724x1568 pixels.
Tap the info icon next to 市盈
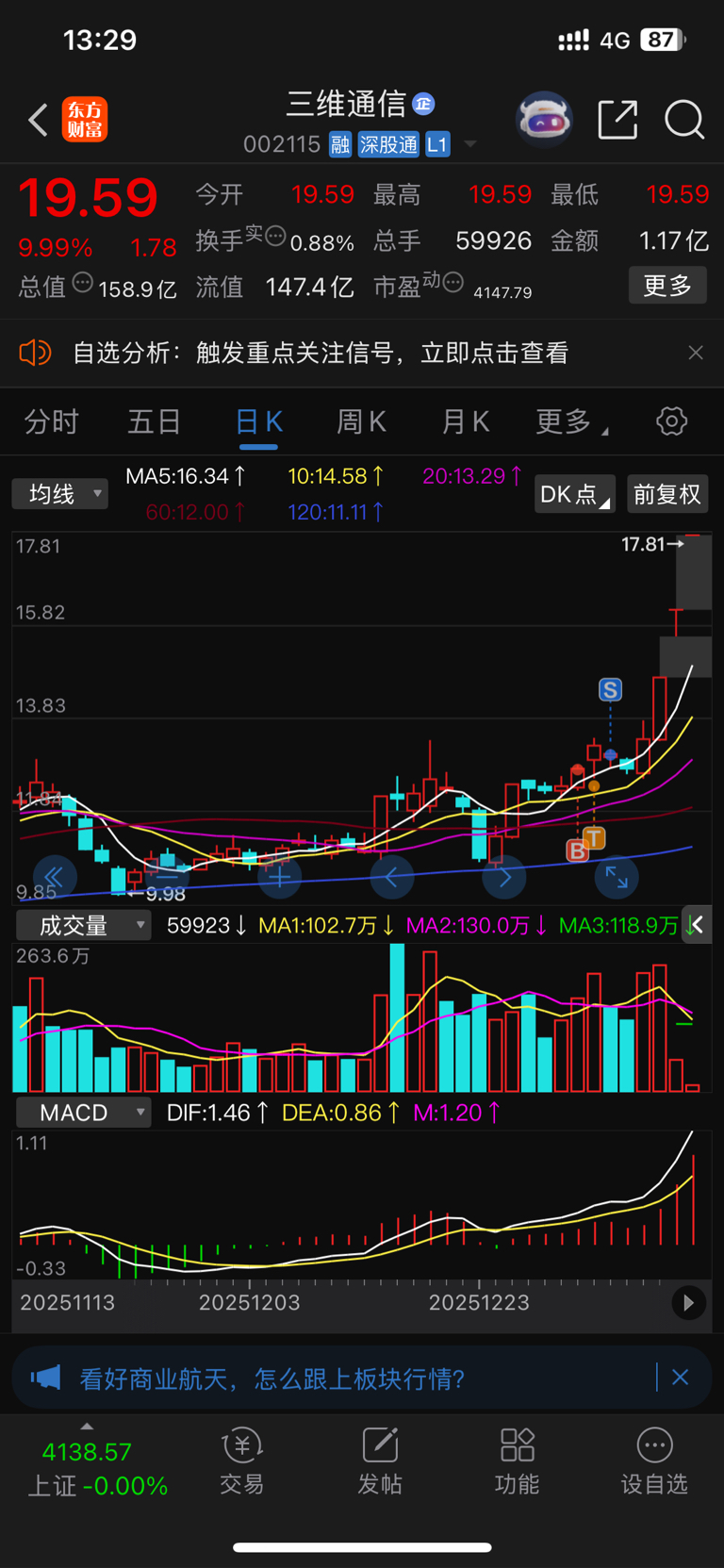tap(452, 281)
